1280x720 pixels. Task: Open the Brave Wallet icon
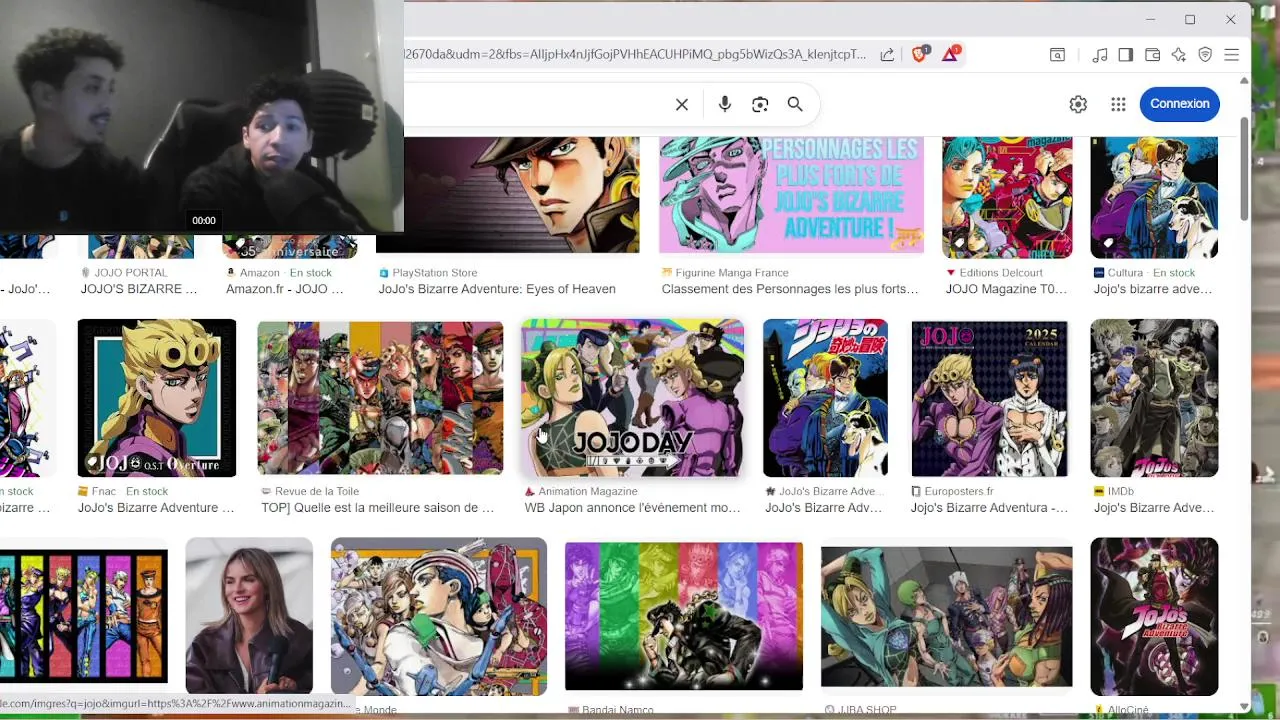pos(1152,55)
